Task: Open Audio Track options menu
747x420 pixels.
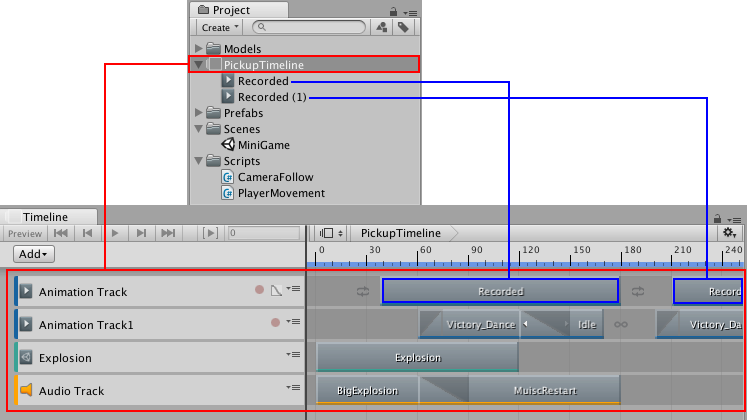Action: [x=293, y=387]
